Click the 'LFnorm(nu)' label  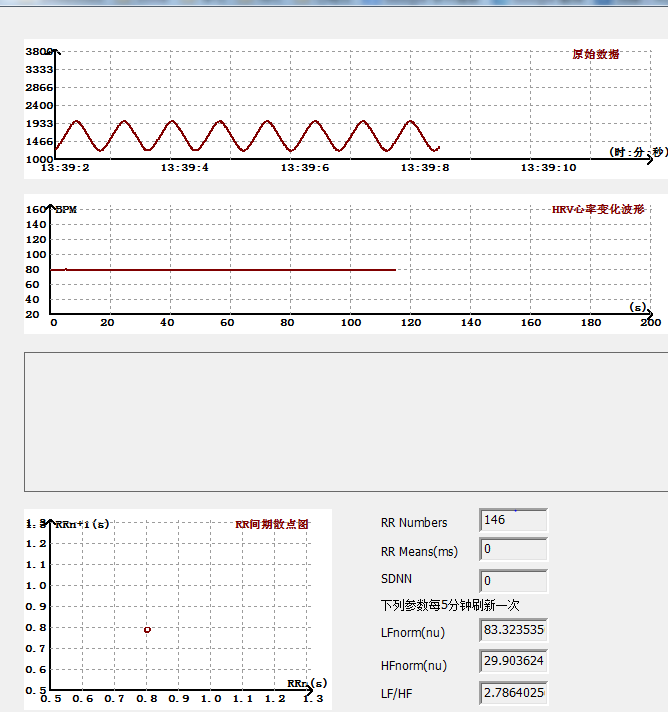(413, 633)
